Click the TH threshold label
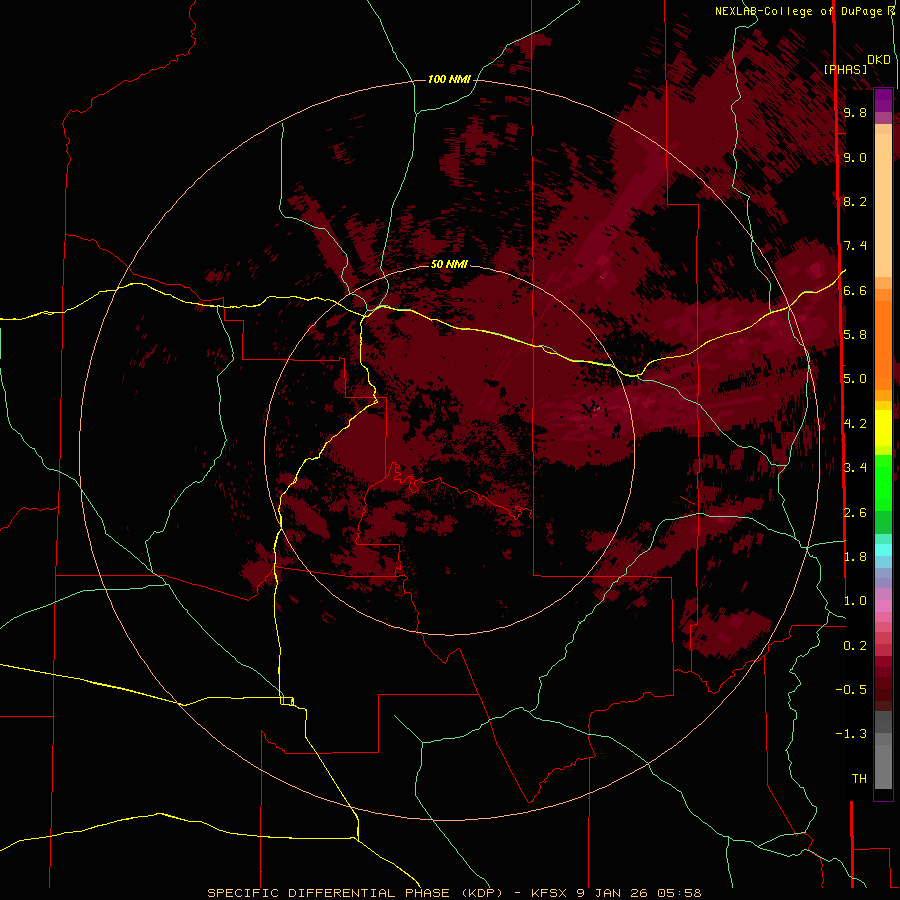Viewport: 900px width, 900px height. 859,778
